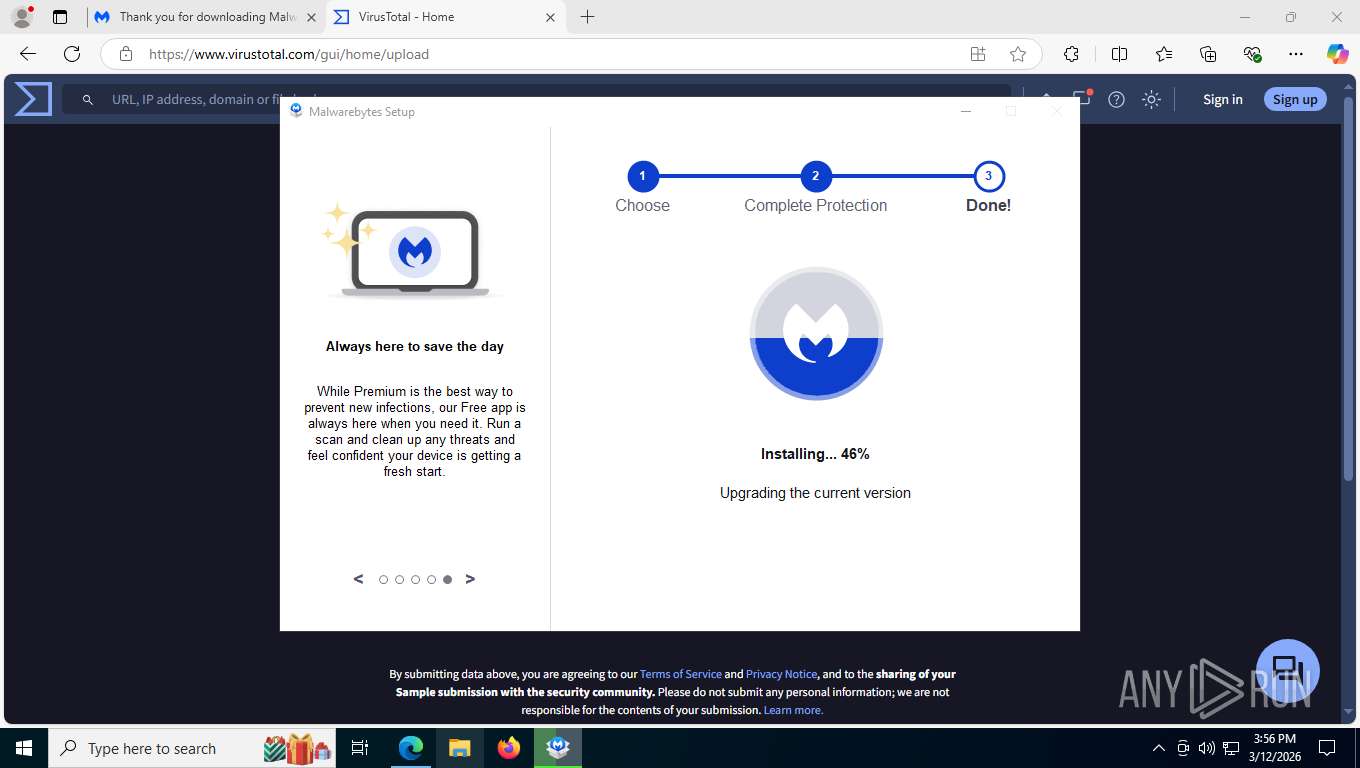This screenshot has width=1360, height=768.
Task: Open the Privacy Notice link
Action: (781, 674)
